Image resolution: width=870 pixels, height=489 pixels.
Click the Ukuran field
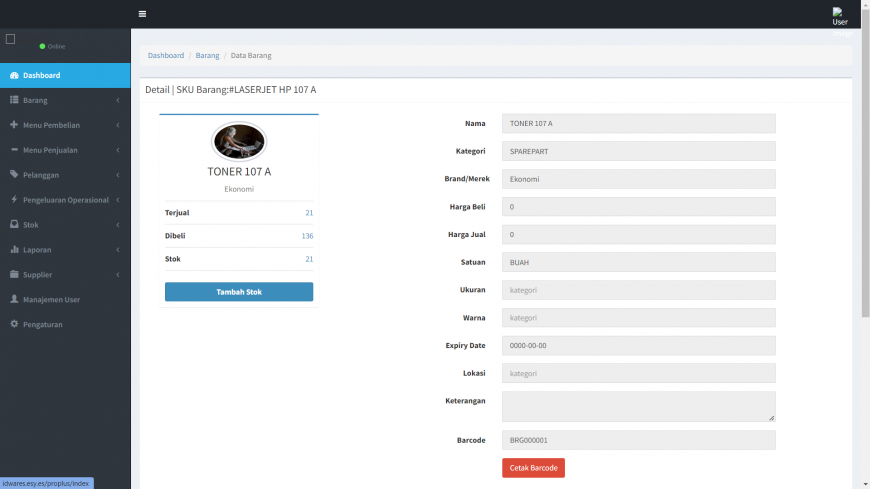point(639,290)
